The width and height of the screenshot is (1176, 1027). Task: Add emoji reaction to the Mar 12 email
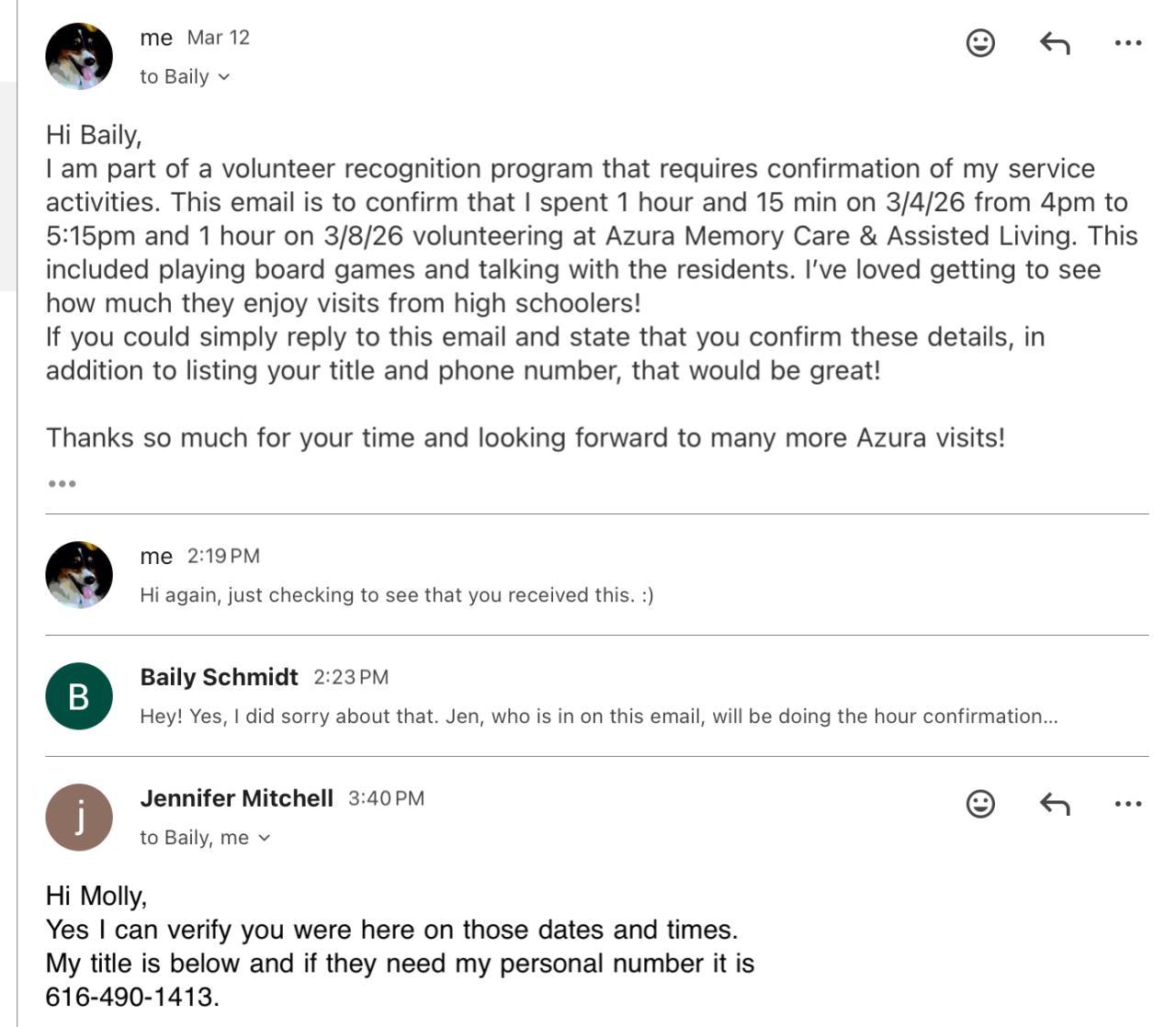[x=980, y=43]
